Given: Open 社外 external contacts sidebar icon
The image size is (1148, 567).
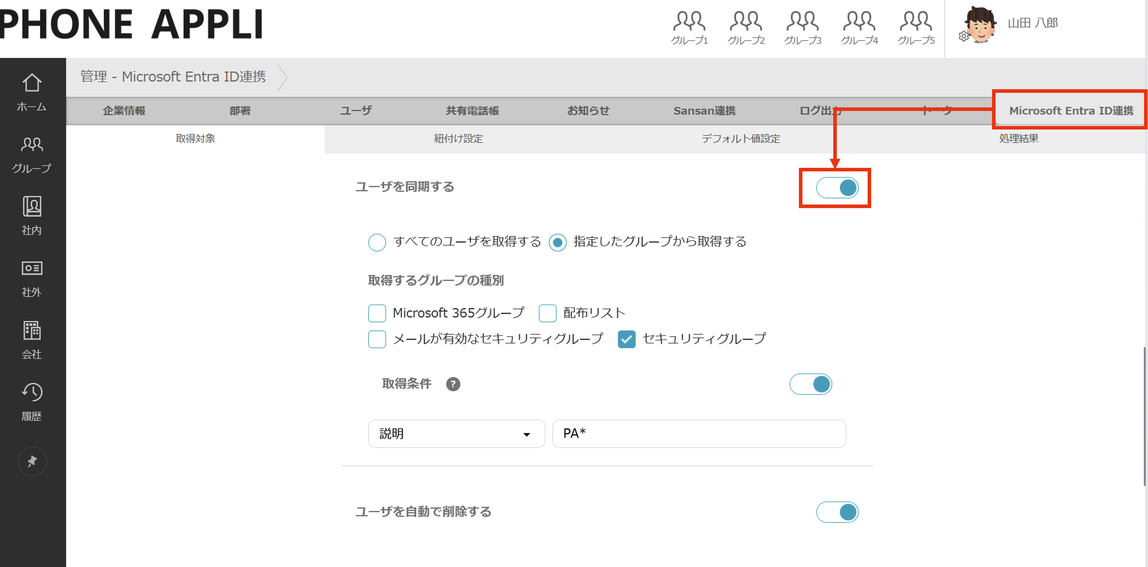Looking at the screenshot, I should [32, 278].
